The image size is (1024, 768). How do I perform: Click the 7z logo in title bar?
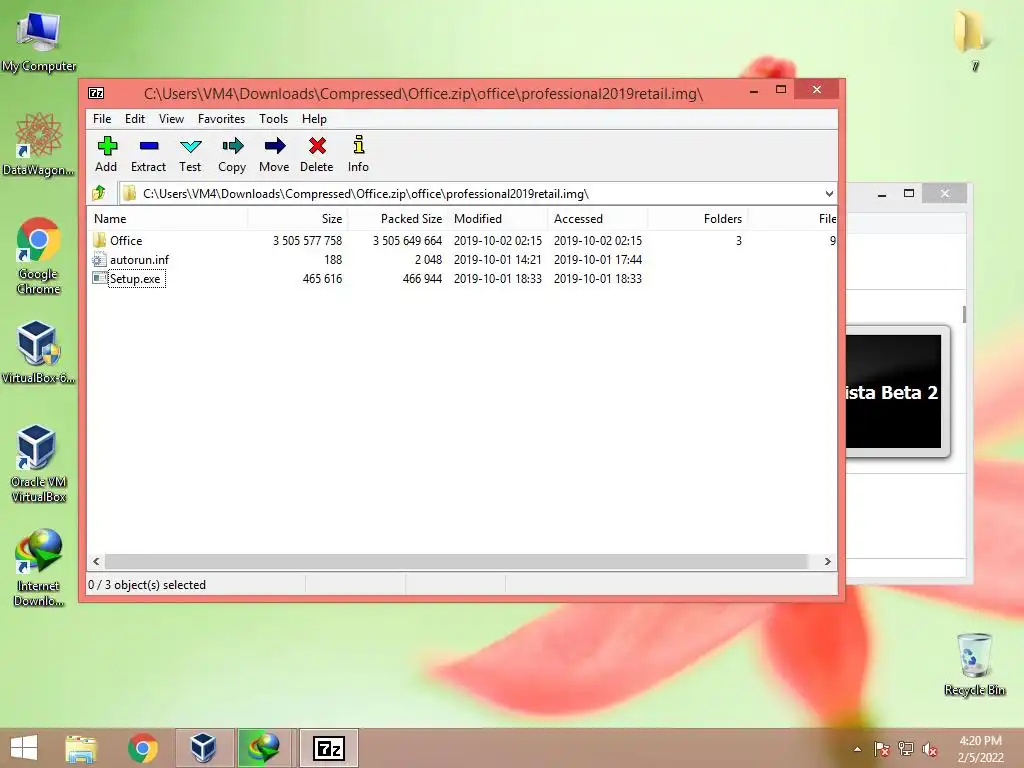click(x=96, y=93)
